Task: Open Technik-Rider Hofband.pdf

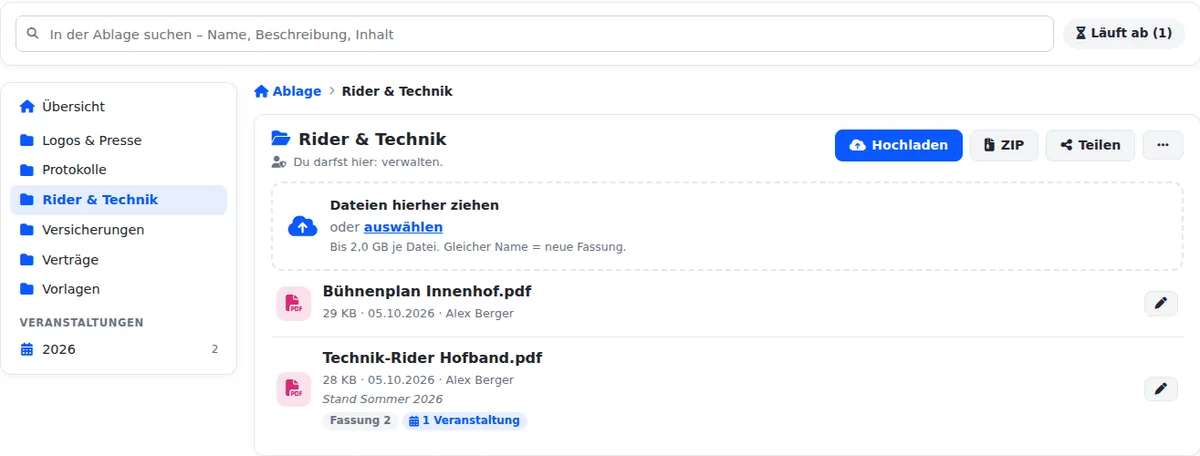Action: 432,358
